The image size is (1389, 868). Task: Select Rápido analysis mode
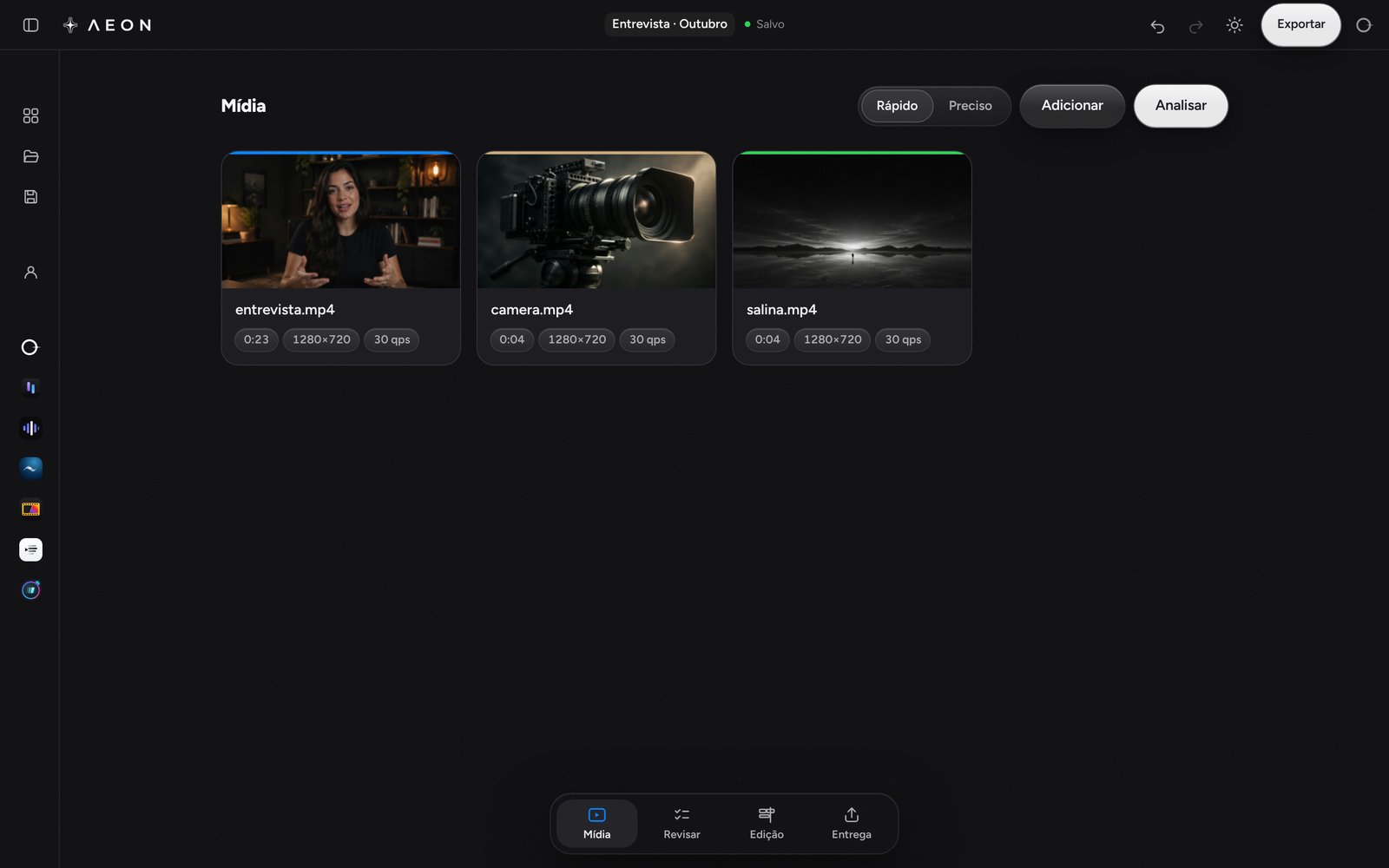pos(897,106)
